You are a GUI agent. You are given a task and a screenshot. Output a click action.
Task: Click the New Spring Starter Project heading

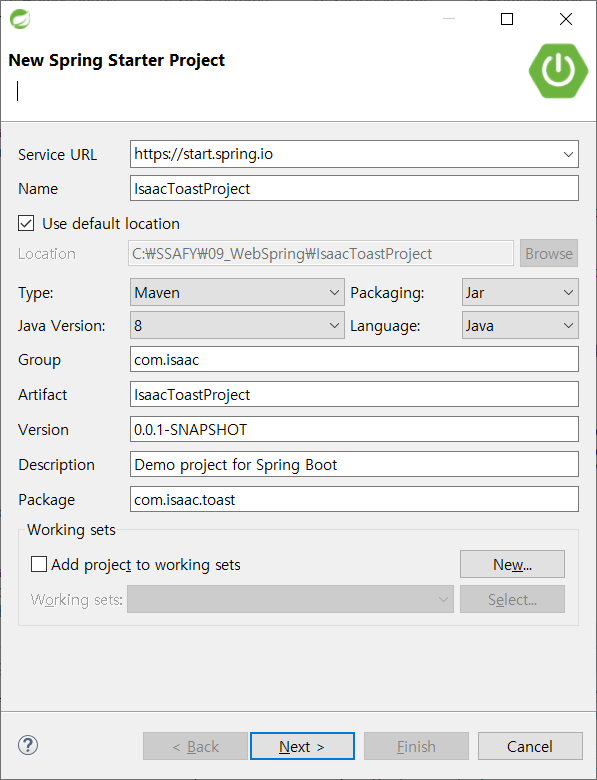click(x=117, y=60)
